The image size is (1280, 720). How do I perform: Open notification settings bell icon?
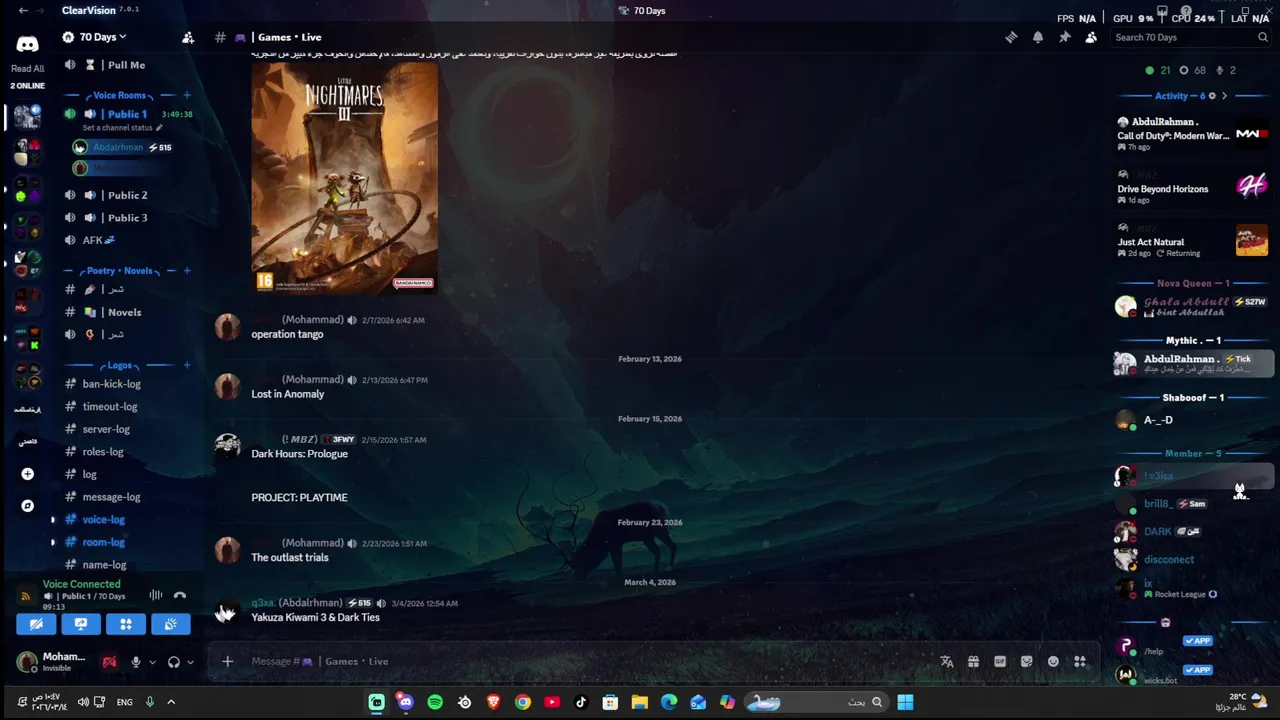click(x=1038, y=37)
